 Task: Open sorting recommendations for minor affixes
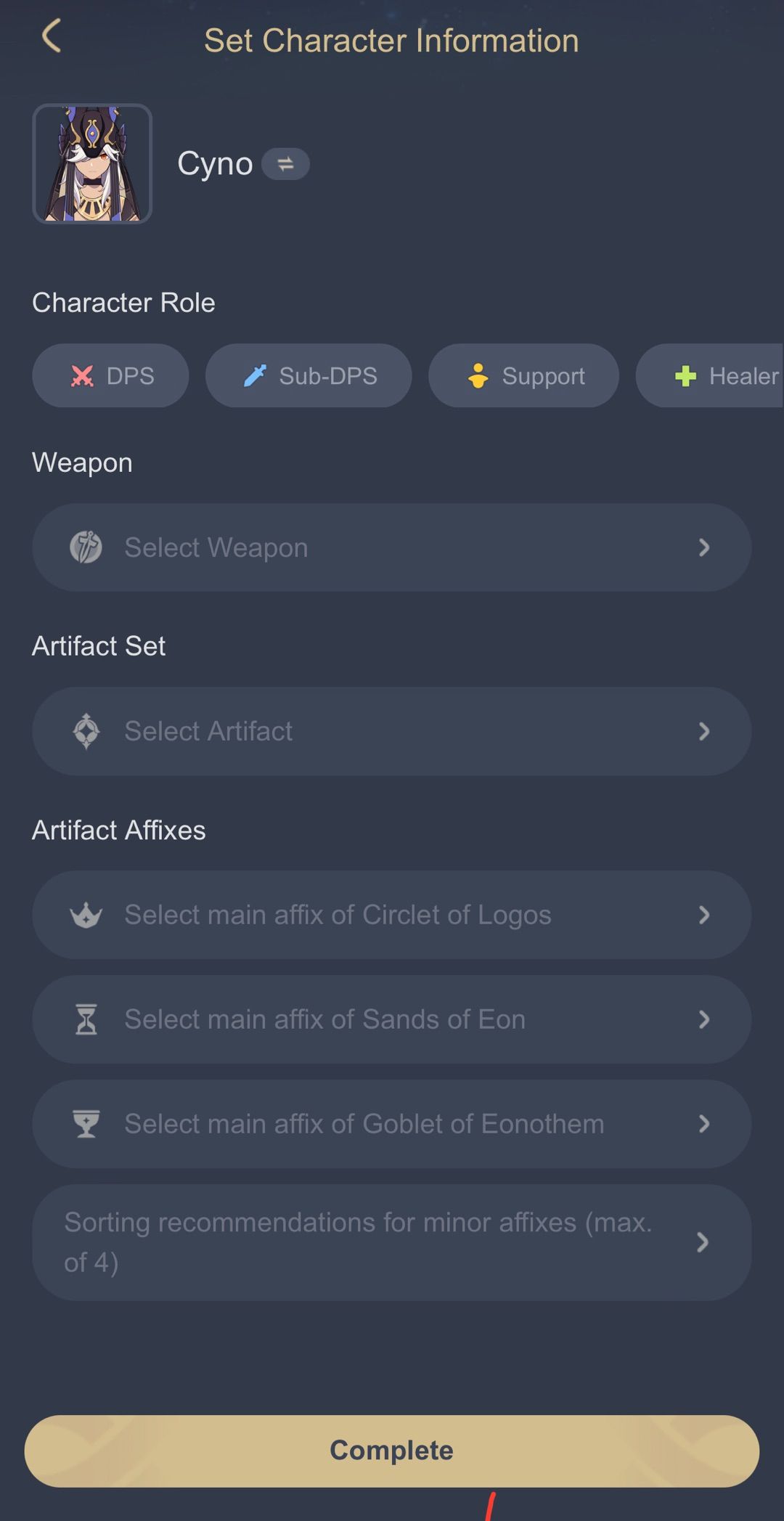click(x=392, y=1242)
